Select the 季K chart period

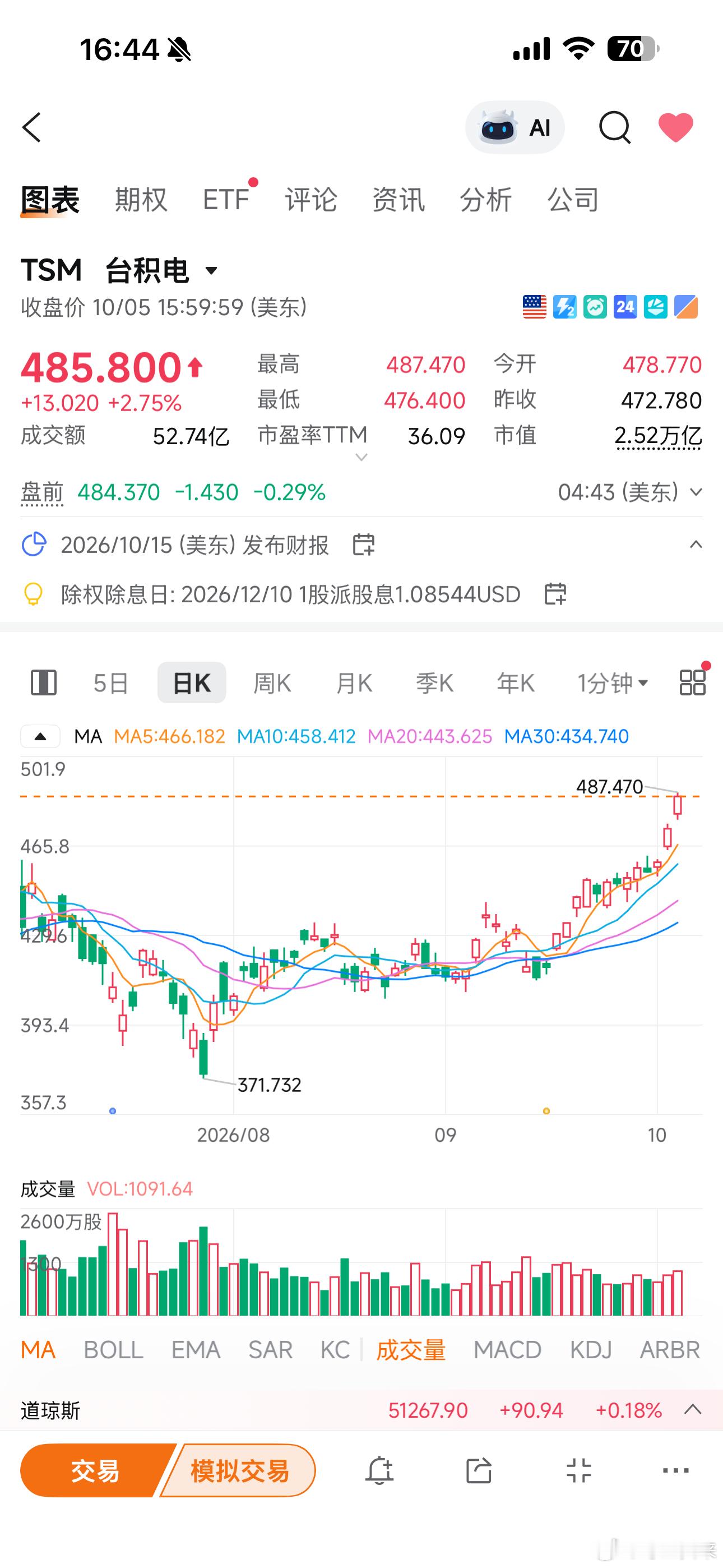point(434,683)
